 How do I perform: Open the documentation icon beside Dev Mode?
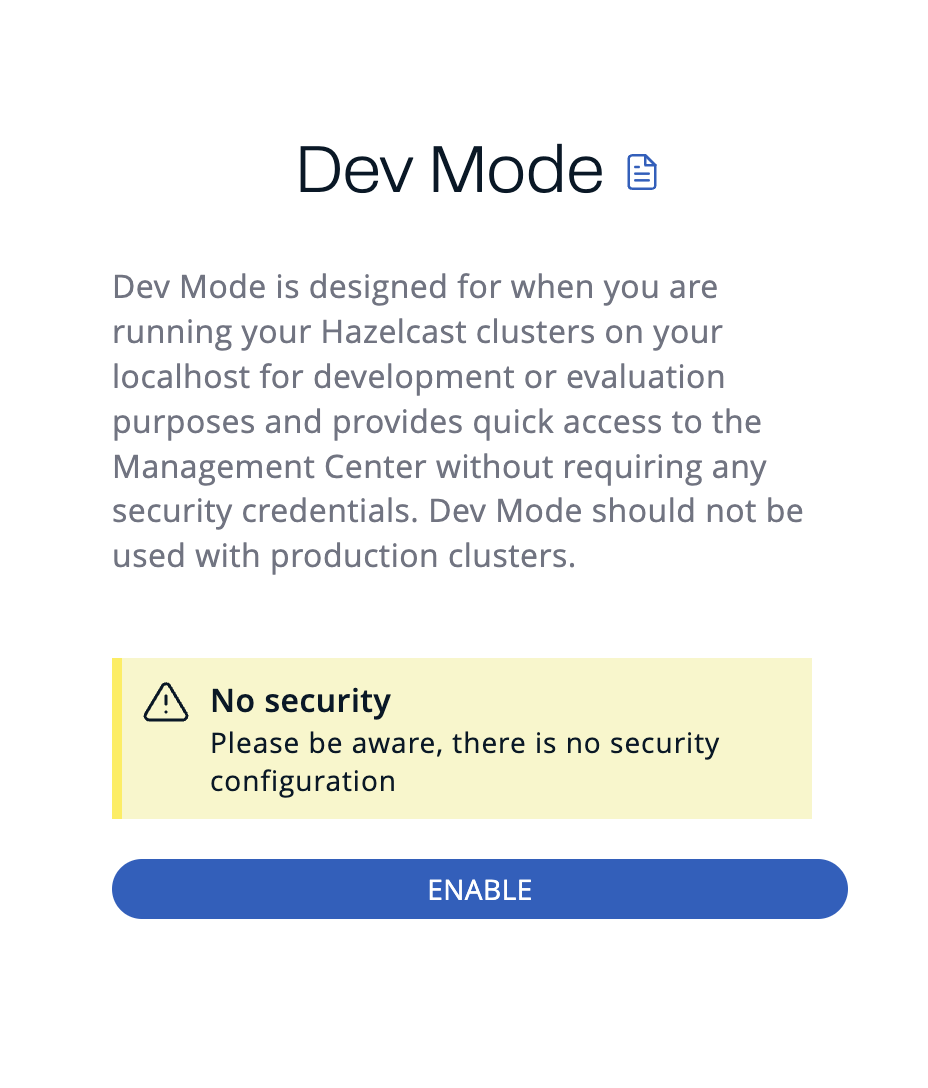(643, 171)
